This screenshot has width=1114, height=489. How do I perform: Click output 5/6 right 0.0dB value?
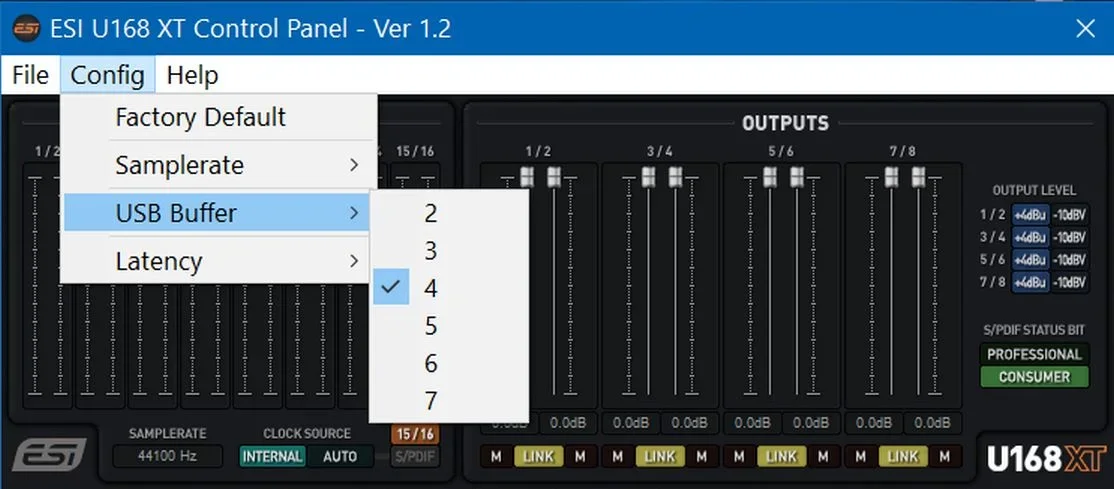click(x=811, y=424)
